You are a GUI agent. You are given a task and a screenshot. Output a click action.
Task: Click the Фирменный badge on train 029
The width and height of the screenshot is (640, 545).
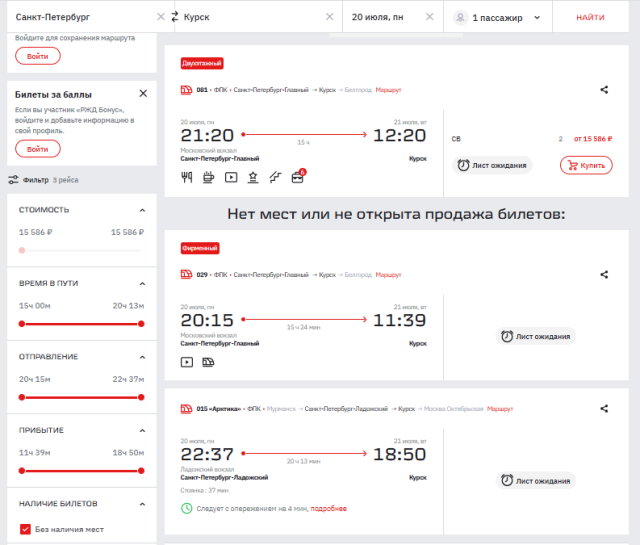200,248
